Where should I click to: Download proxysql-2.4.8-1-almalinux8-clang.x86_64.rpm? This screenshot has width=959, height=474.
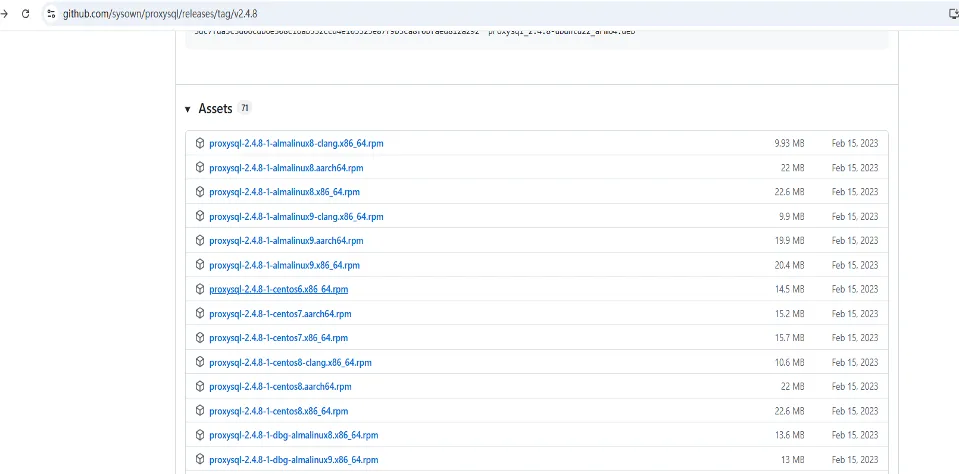tap(296, 144)
